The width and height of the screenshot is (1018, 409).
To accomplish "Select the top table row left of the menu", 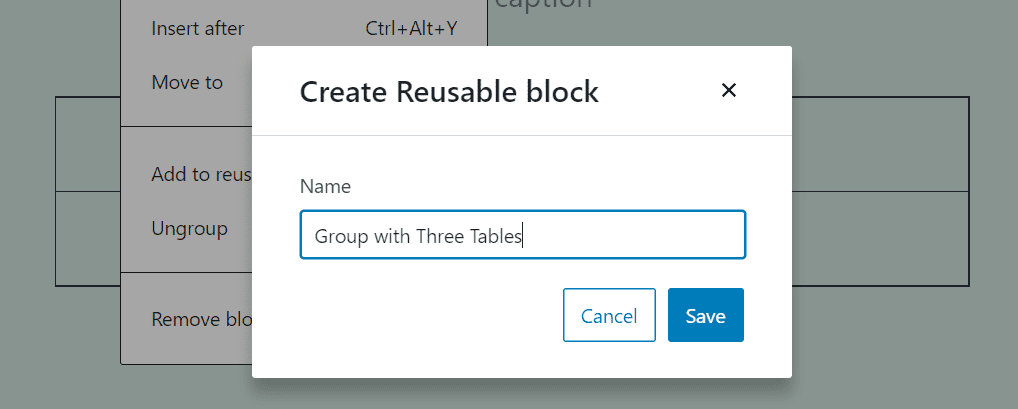I will coord(88,144).
